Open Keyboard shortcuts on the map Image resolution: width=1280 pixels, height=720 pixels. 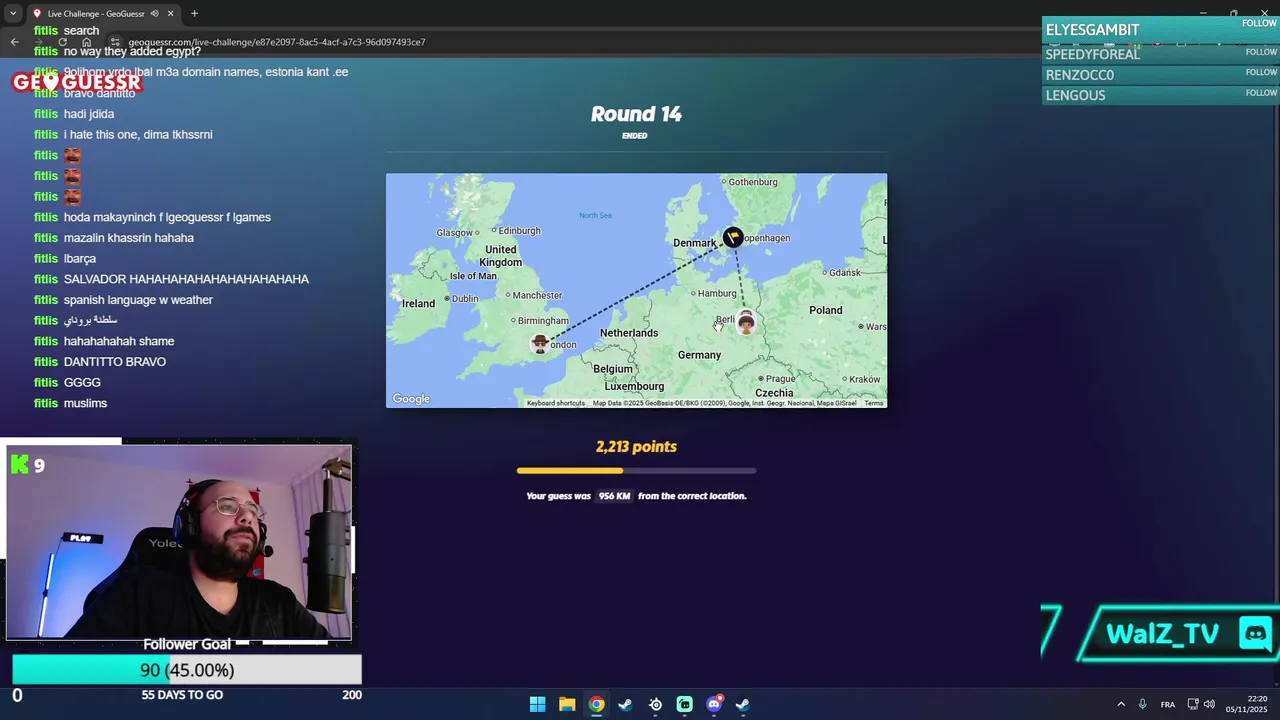556,403
